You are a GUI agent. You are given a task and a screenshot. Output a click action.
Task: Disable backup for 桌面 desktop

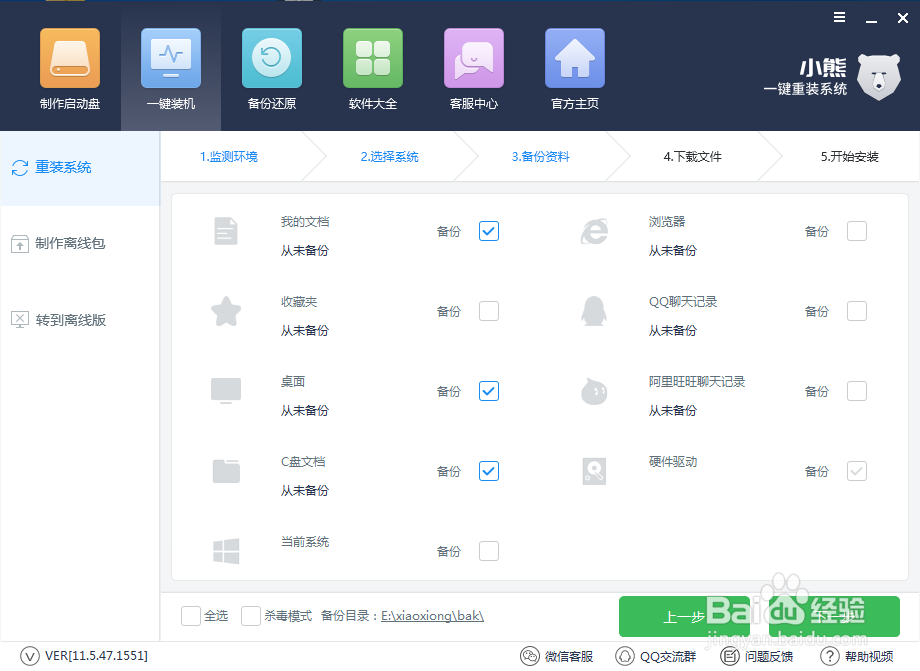tap(488, 391)
